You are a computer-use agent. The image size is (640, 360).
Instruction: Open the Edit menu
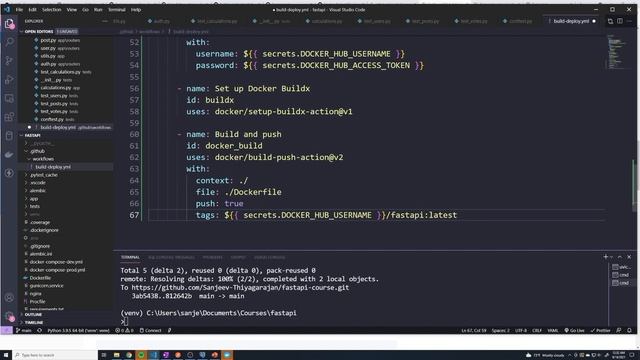(32, 9)
